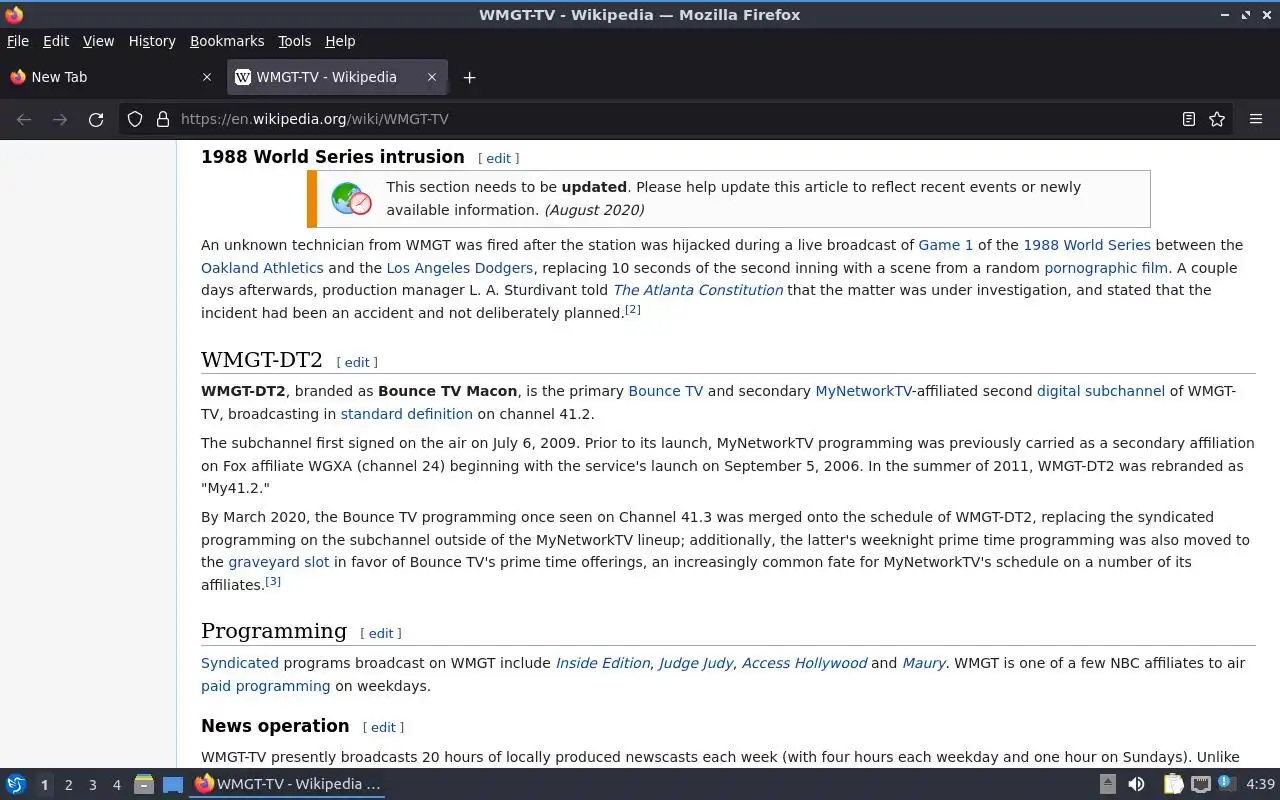Open the History menu

[152, 41]
